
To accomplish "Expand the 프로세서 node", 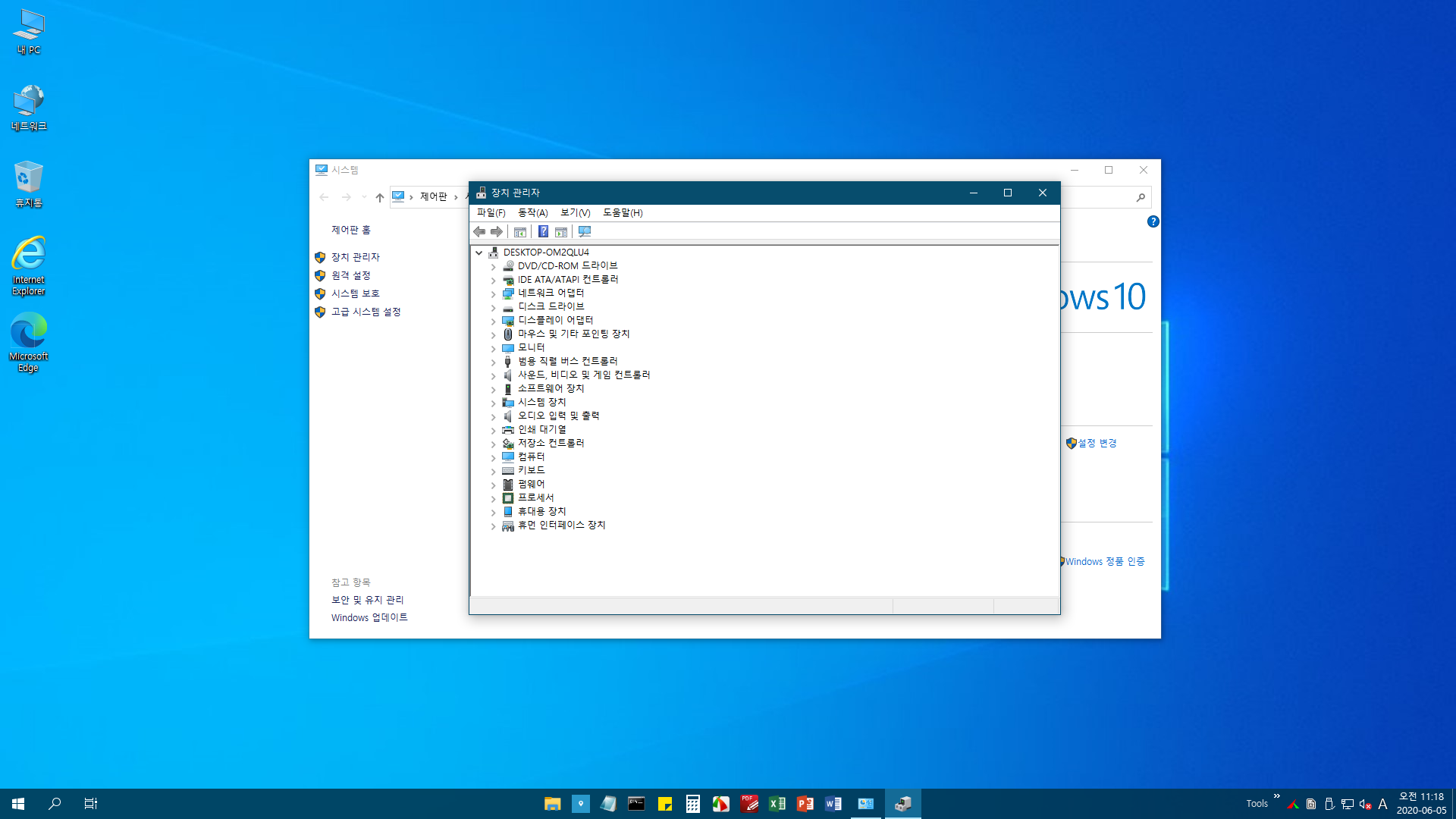I will 493,499.
